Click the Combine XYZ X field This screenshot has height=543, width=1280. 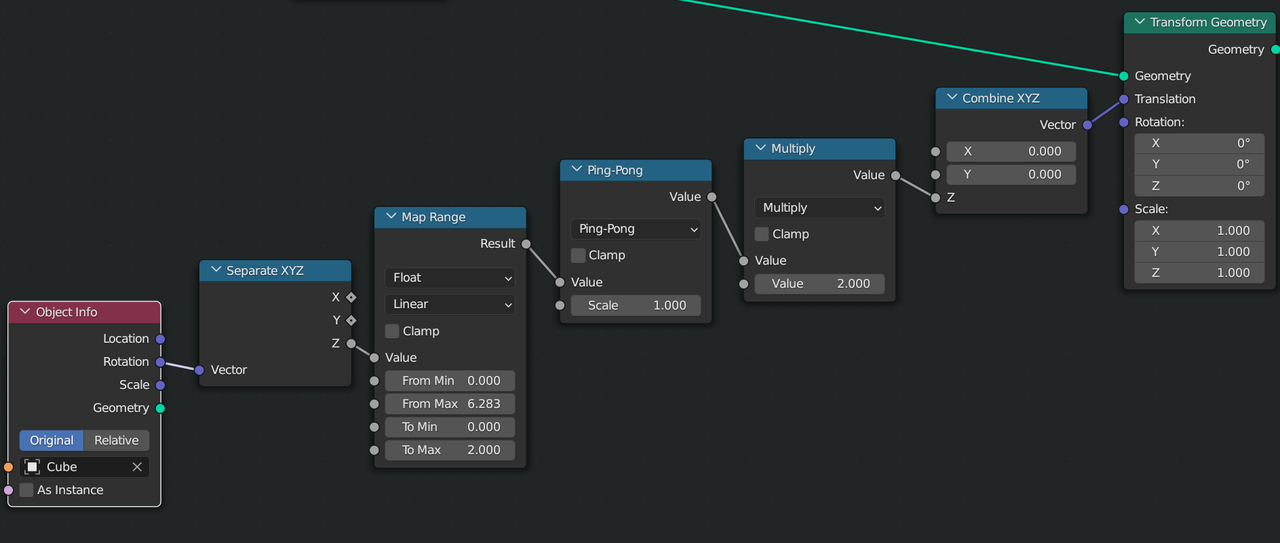[x=1011, y=151]
